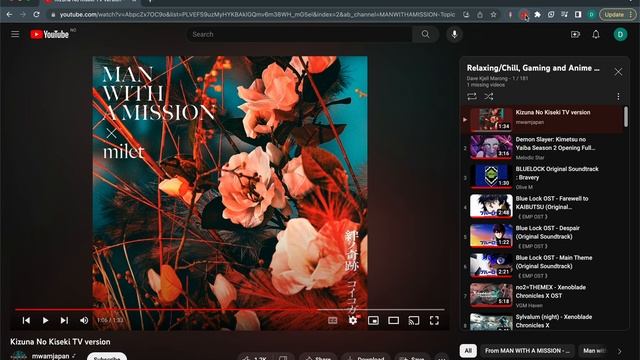The height and width of the screenshot is (360, 640).
Task: Play BLUELOCK Original Soundtrack Bravery thumbnail
Action: (491, 176)
